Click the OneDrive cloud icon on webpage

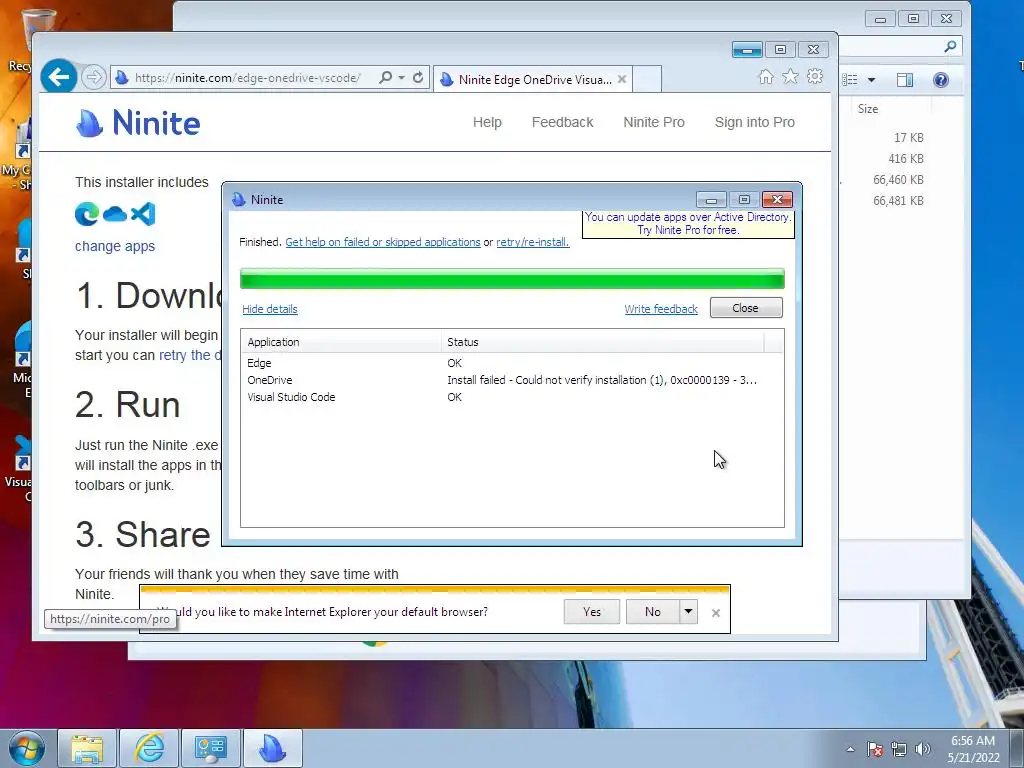pyautogui.click(x=115, y=214)
